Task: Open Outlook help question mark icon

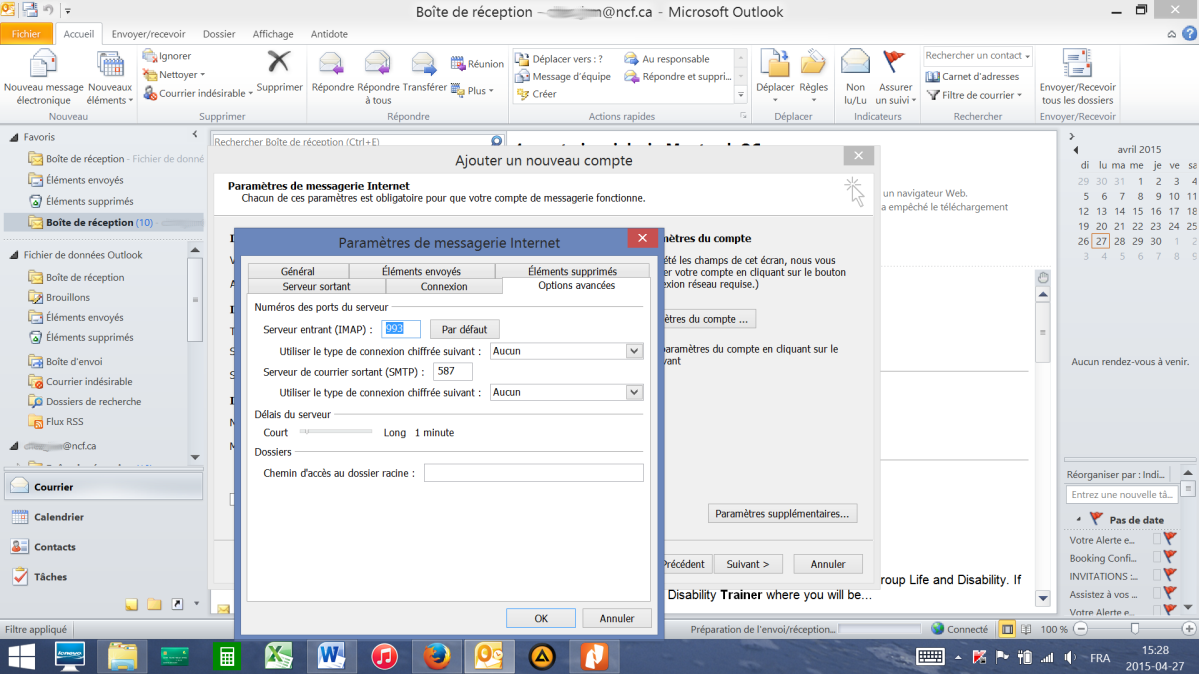Action: pos(1189,34)
